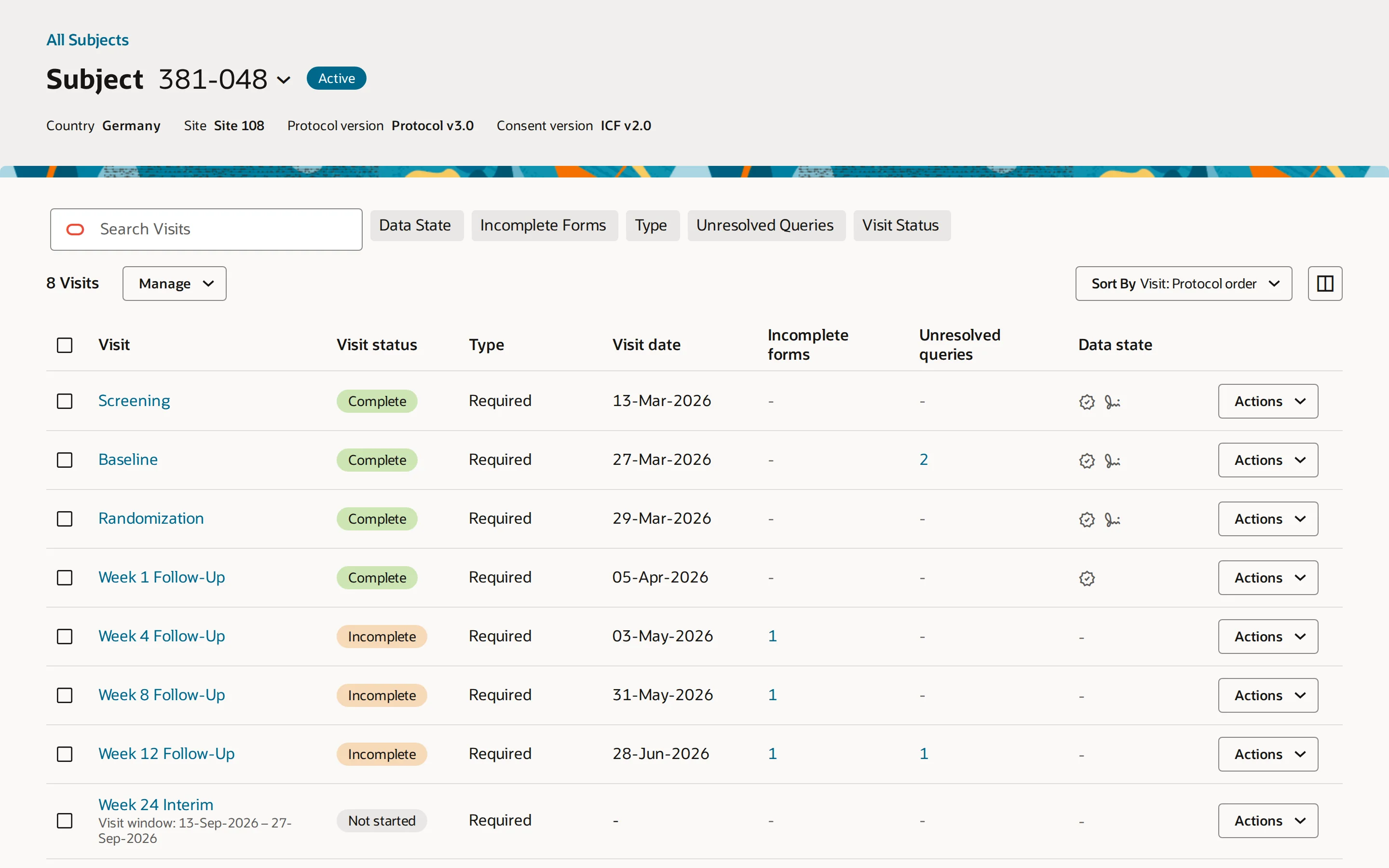Open the column layout toggle icon
The width and height of the screenshot is (1389, 868).
pyautogui.click(x=1325, y=284)
